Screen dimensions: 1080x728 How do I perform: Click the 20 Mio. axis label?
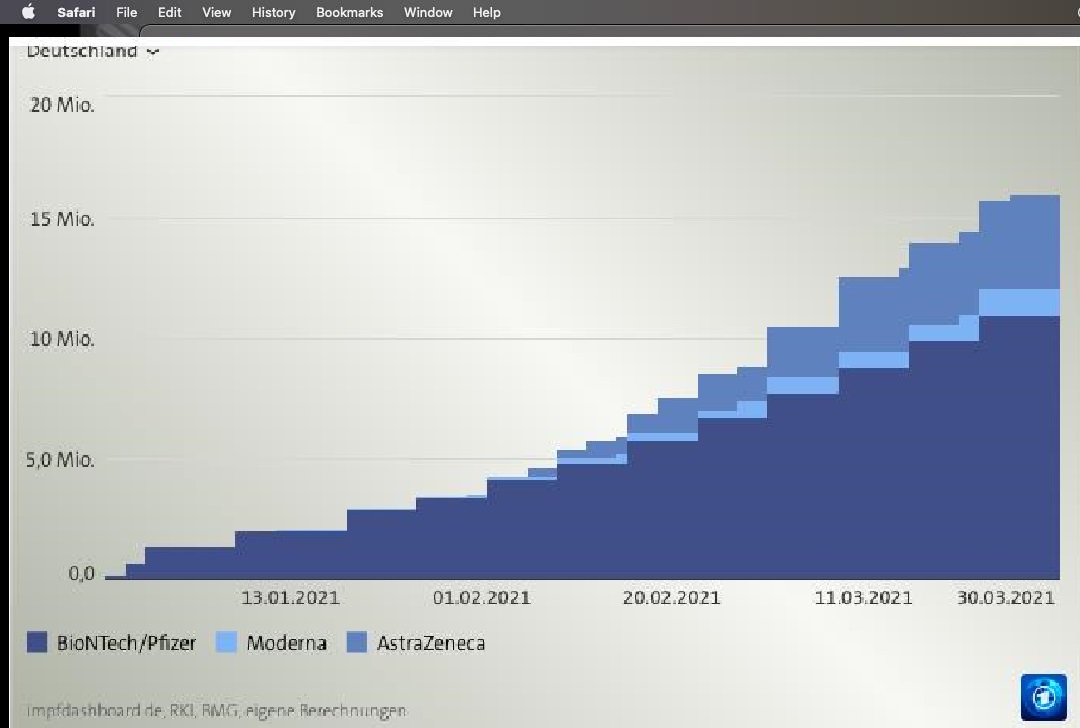[62, 105]
